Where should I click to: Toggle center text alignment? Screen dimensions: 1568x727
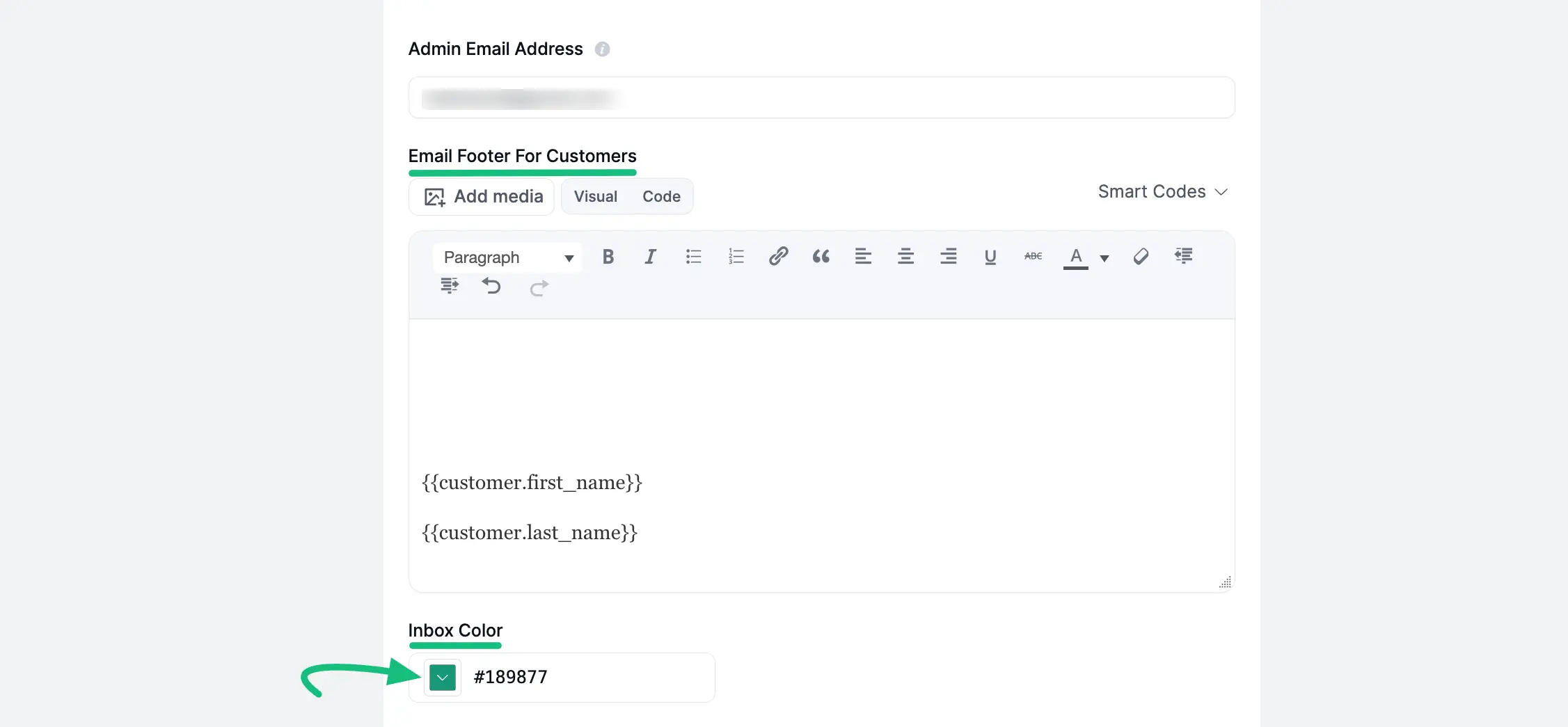(x=905, y=257)
